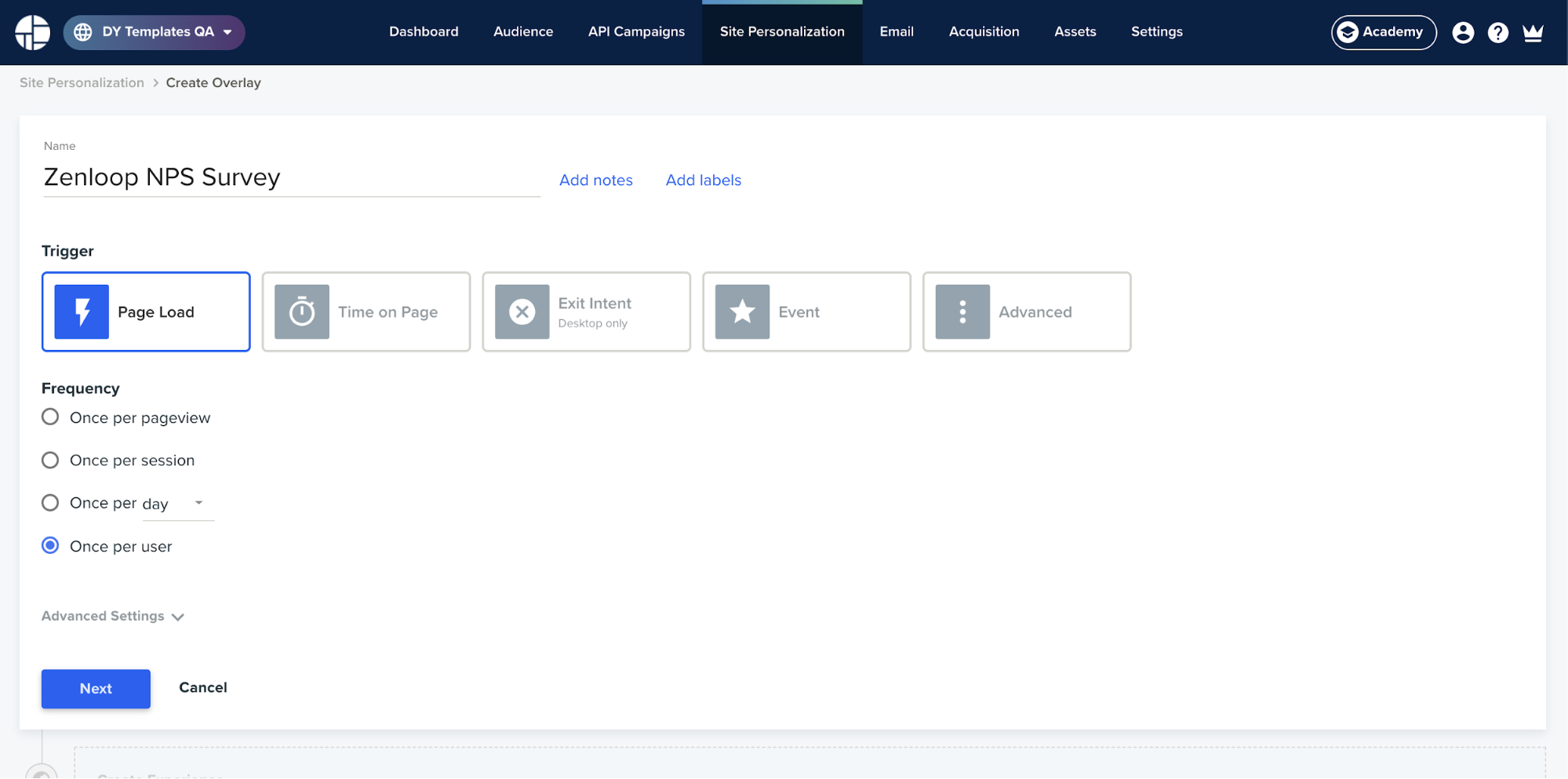Click the Add notes link
This screenshot has height=779, width=1568.
pyautogui.click(x=595, y=180)
